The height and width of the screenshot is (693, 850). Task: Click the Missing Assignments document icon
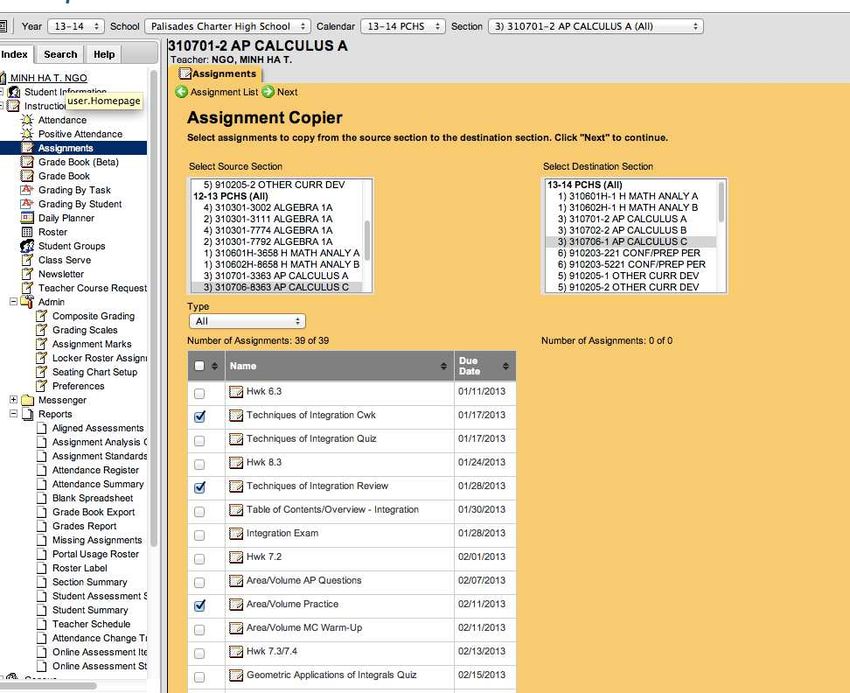tap(41, 540)
